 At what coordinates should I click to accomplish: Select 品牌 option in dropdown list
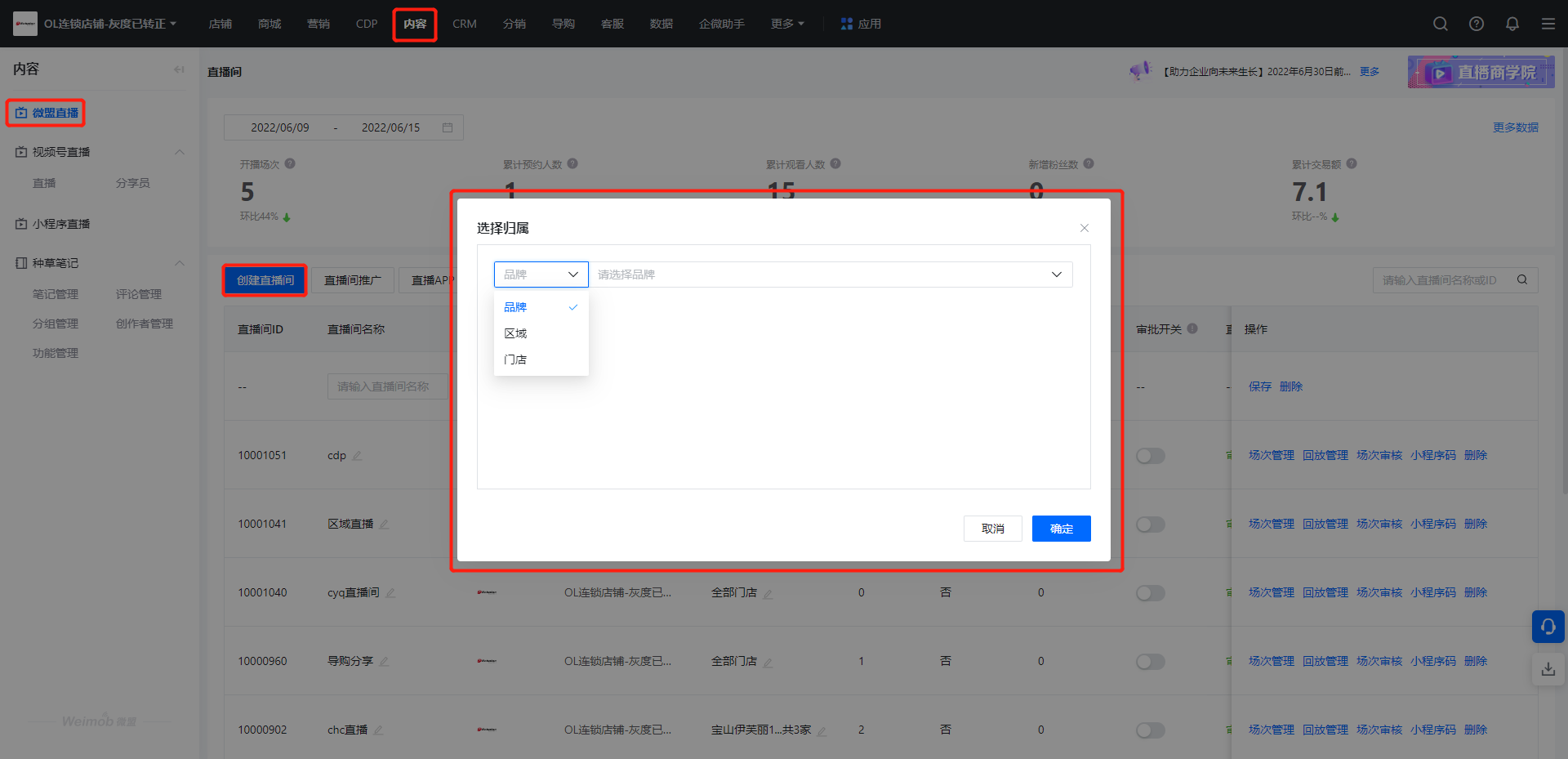click(x=541, y=307)
